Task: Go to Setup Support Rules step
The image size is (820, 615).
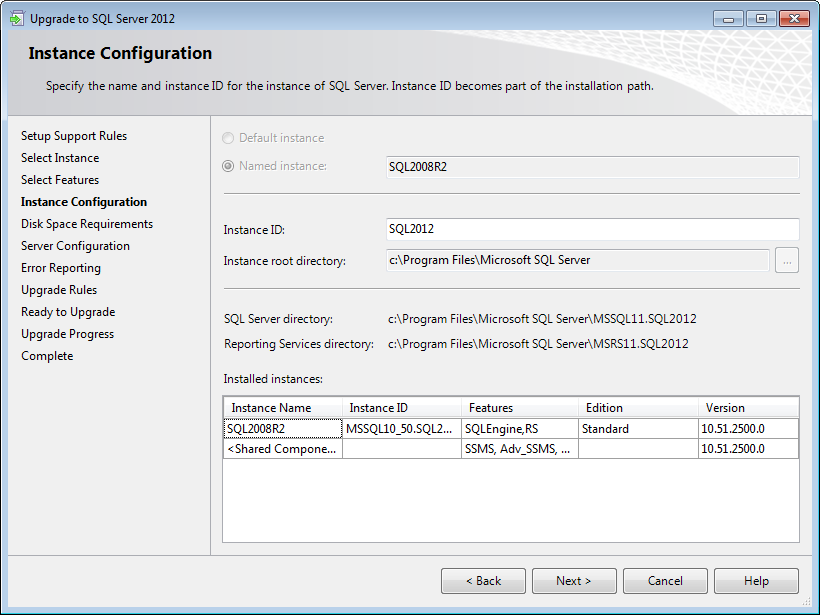Action: coord(74,136)
